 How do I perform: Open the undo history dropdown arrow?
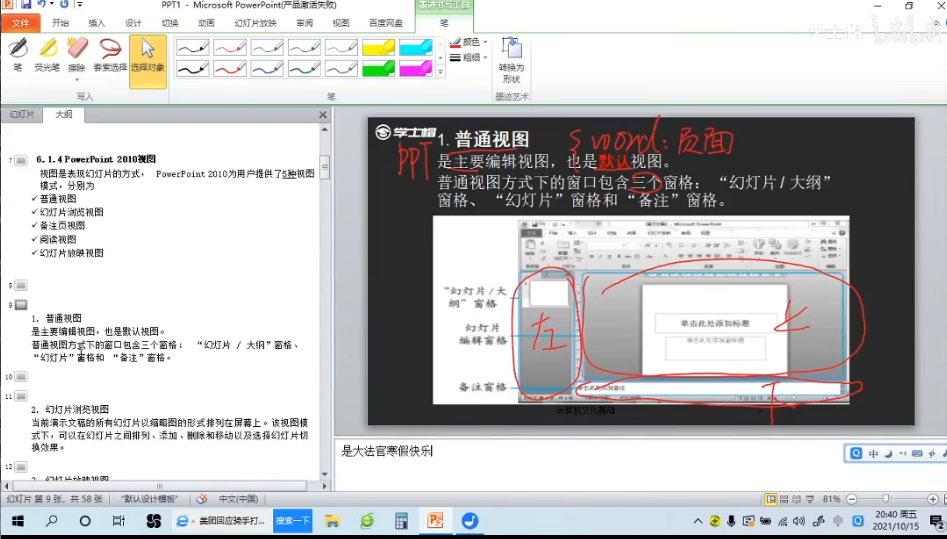click(x=51, y=4)
